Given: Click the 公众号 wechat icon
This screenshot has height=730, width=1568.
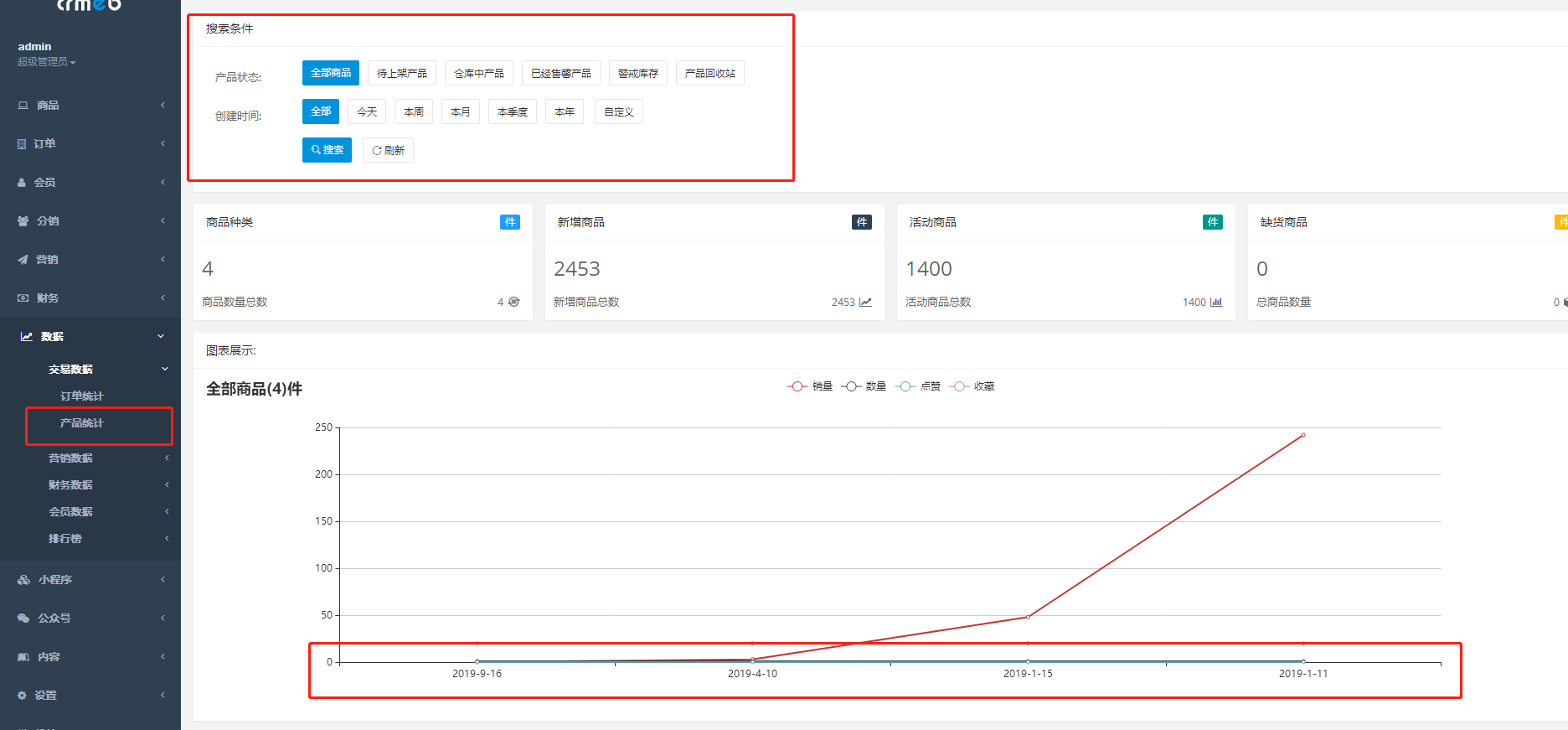Looking at the screenshot, I should pyautogui.click(x=23, y=619).
